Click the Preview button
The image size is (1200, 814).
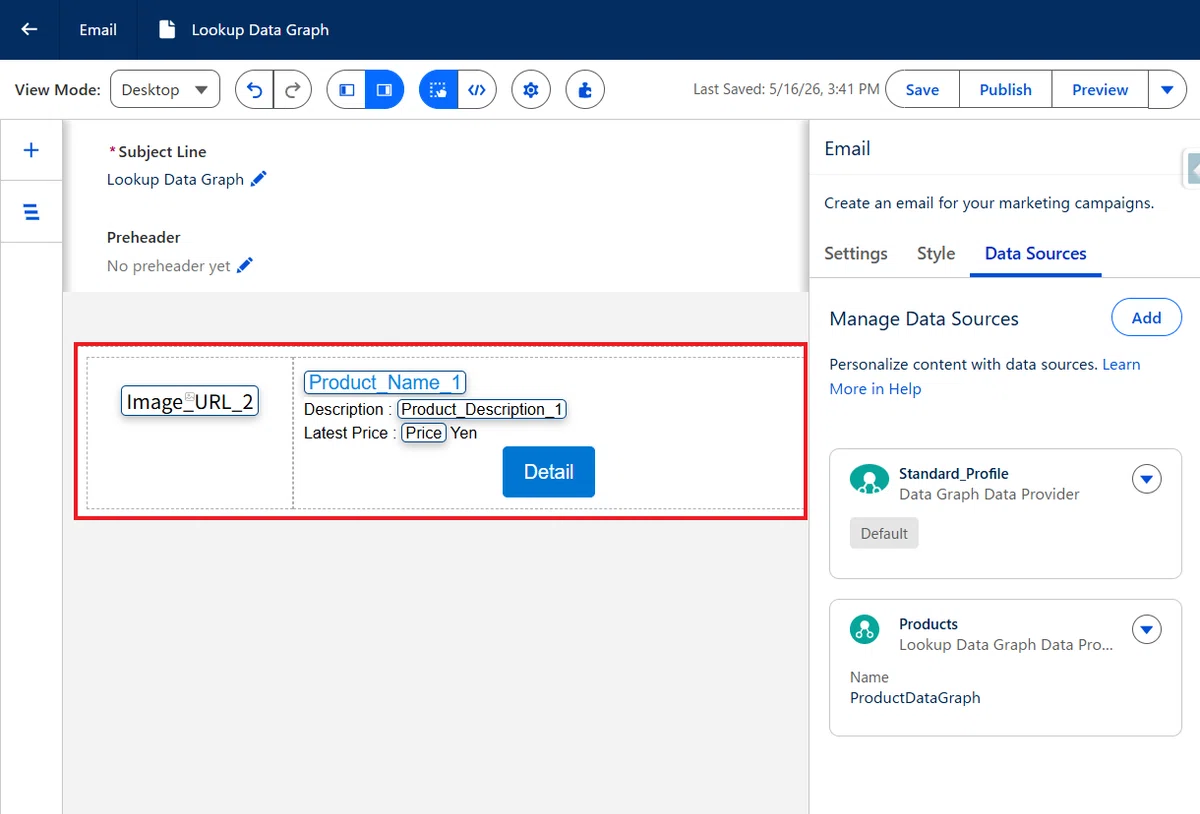(1100, 89)
